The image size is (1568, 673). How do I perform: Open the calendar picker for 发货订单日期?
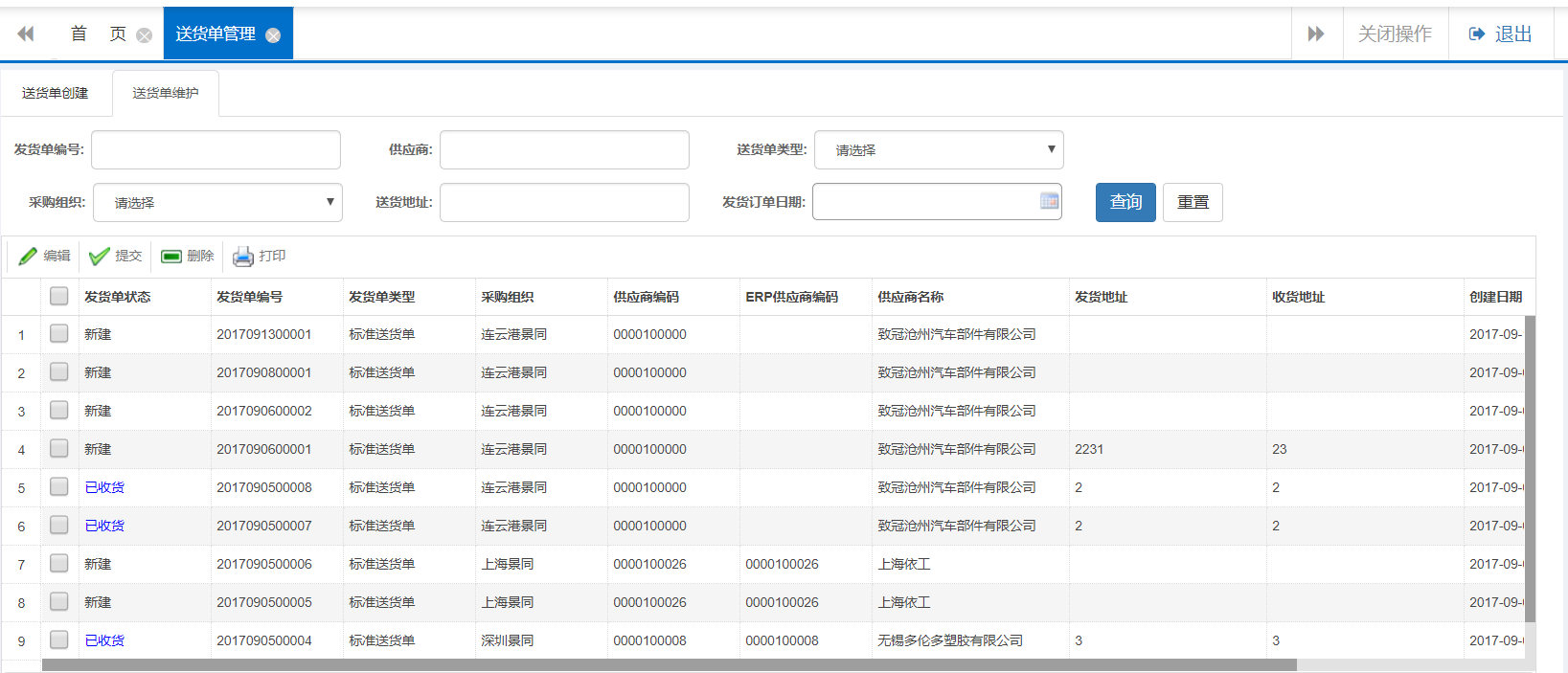(1049, 201)
